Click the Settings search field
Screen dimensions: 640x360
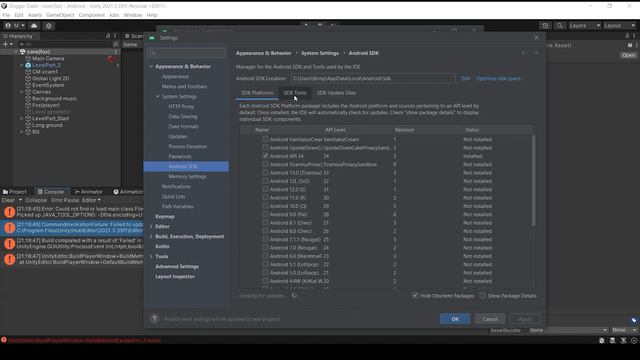click(x=186, y=53)
